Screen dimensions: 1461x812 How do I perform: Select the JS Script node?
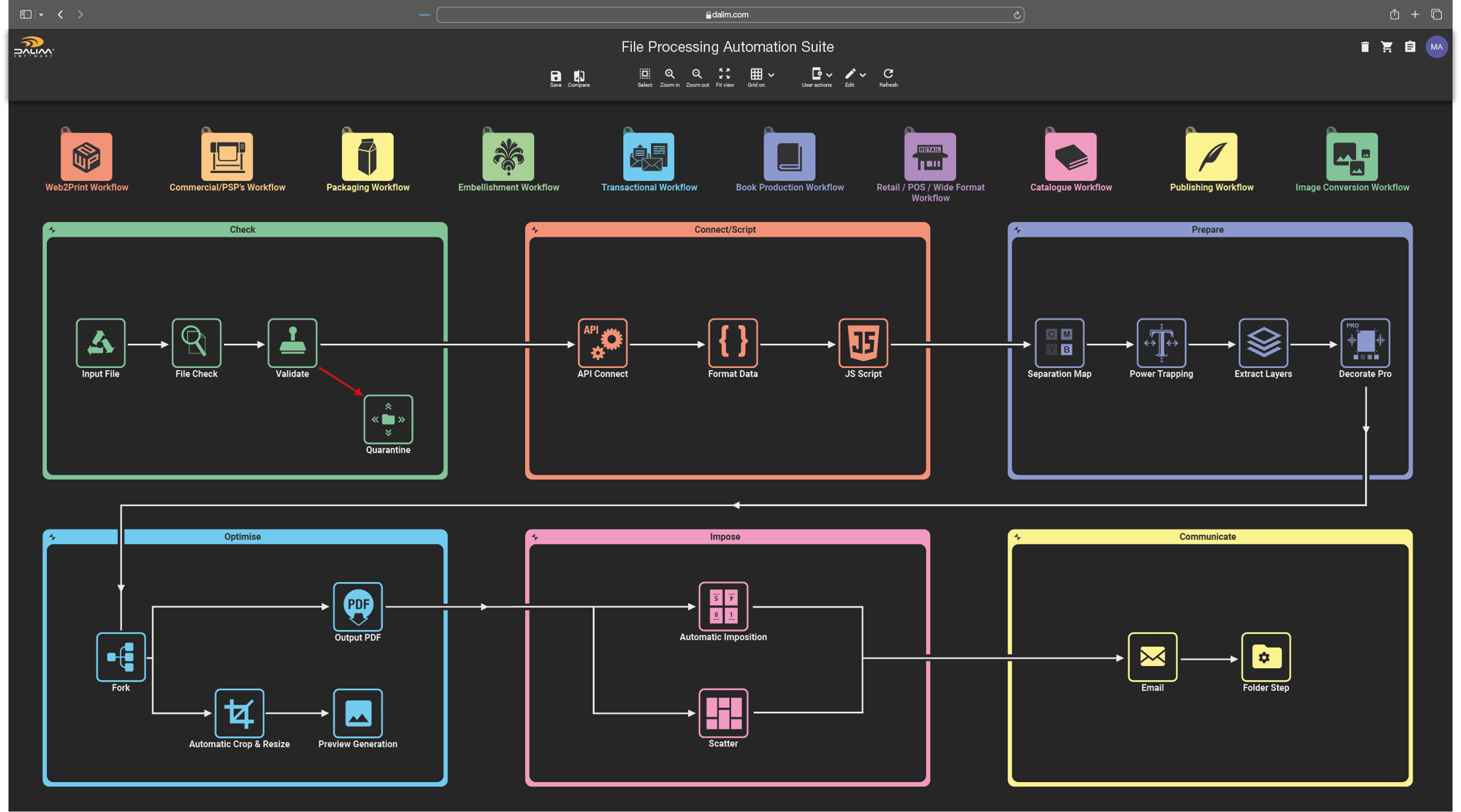pyautogui.click(x=863, y=342)
